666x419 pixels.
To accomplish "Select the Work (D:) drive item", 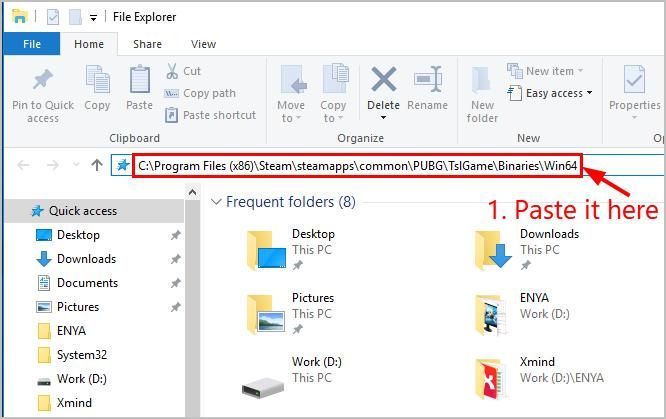I will [x=292, y=377].
